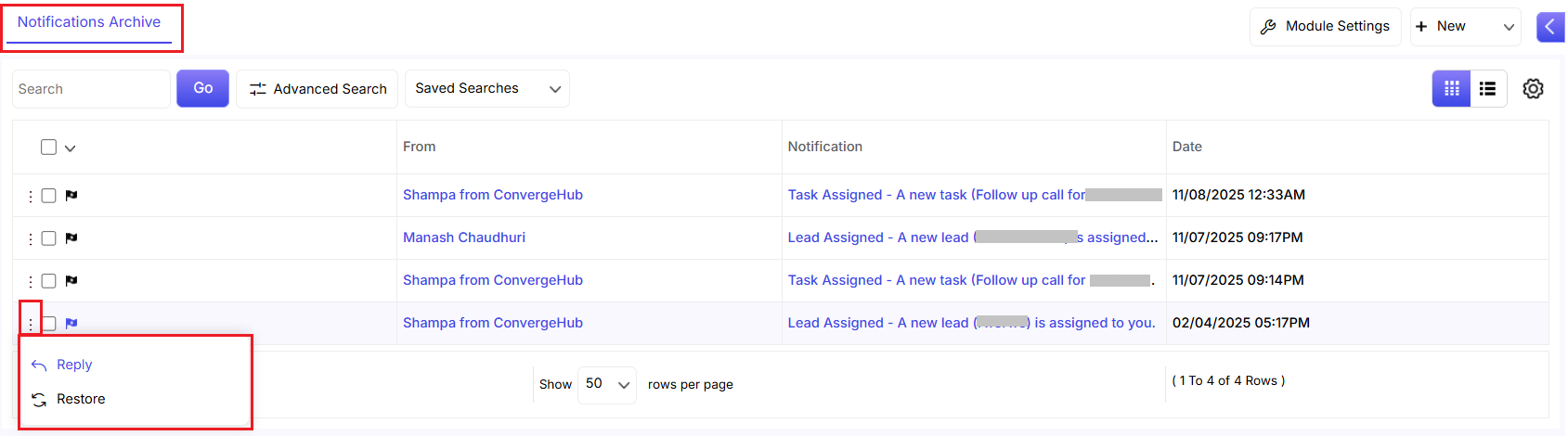Switch to the list view icon
This screenshot has height=436, width=1568.
click(x=1487, y=89)
